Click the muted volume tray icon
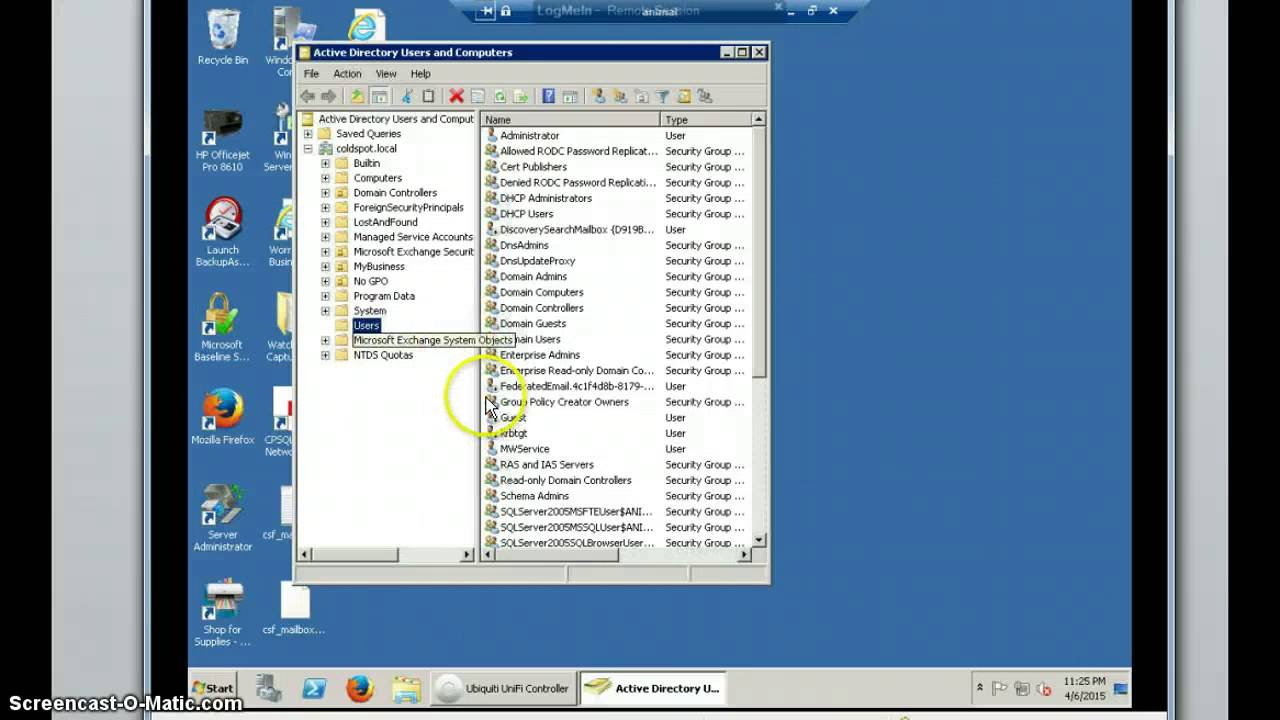 (x=1044, y=688)
